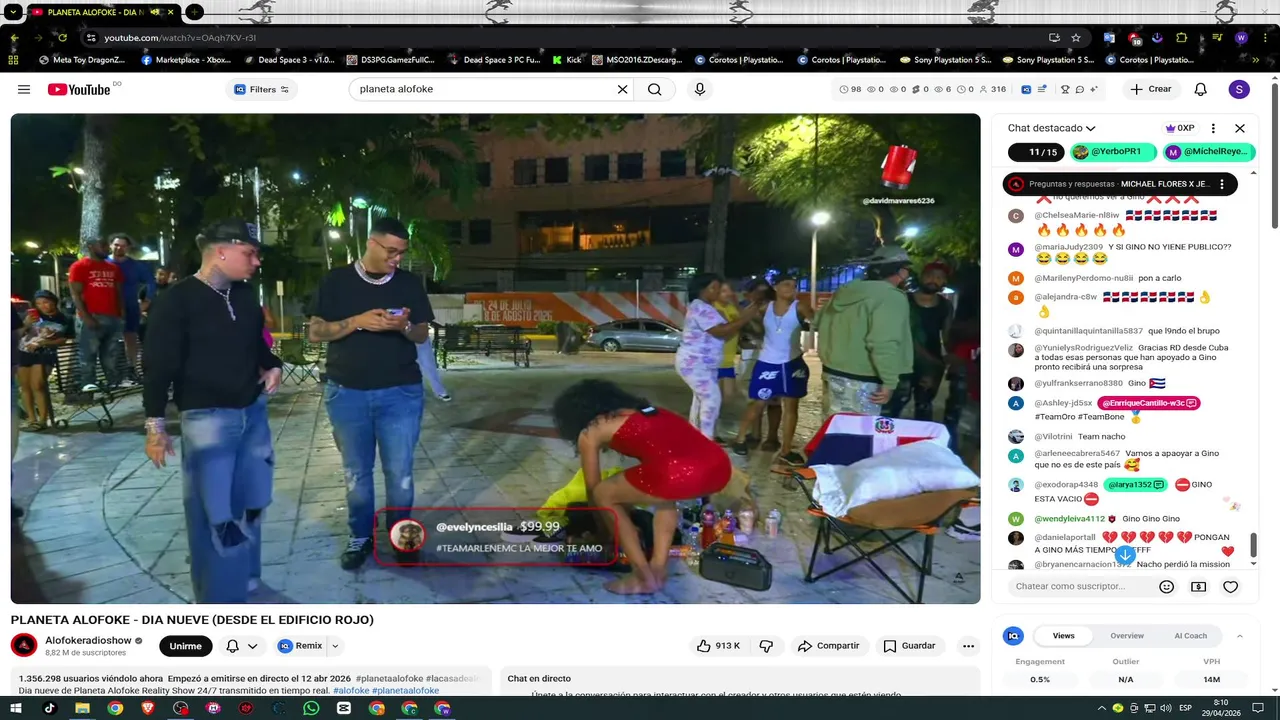Send a Super Chat with the dollar icon
Screen dimensions: 1280x720
pos(1198,587)
